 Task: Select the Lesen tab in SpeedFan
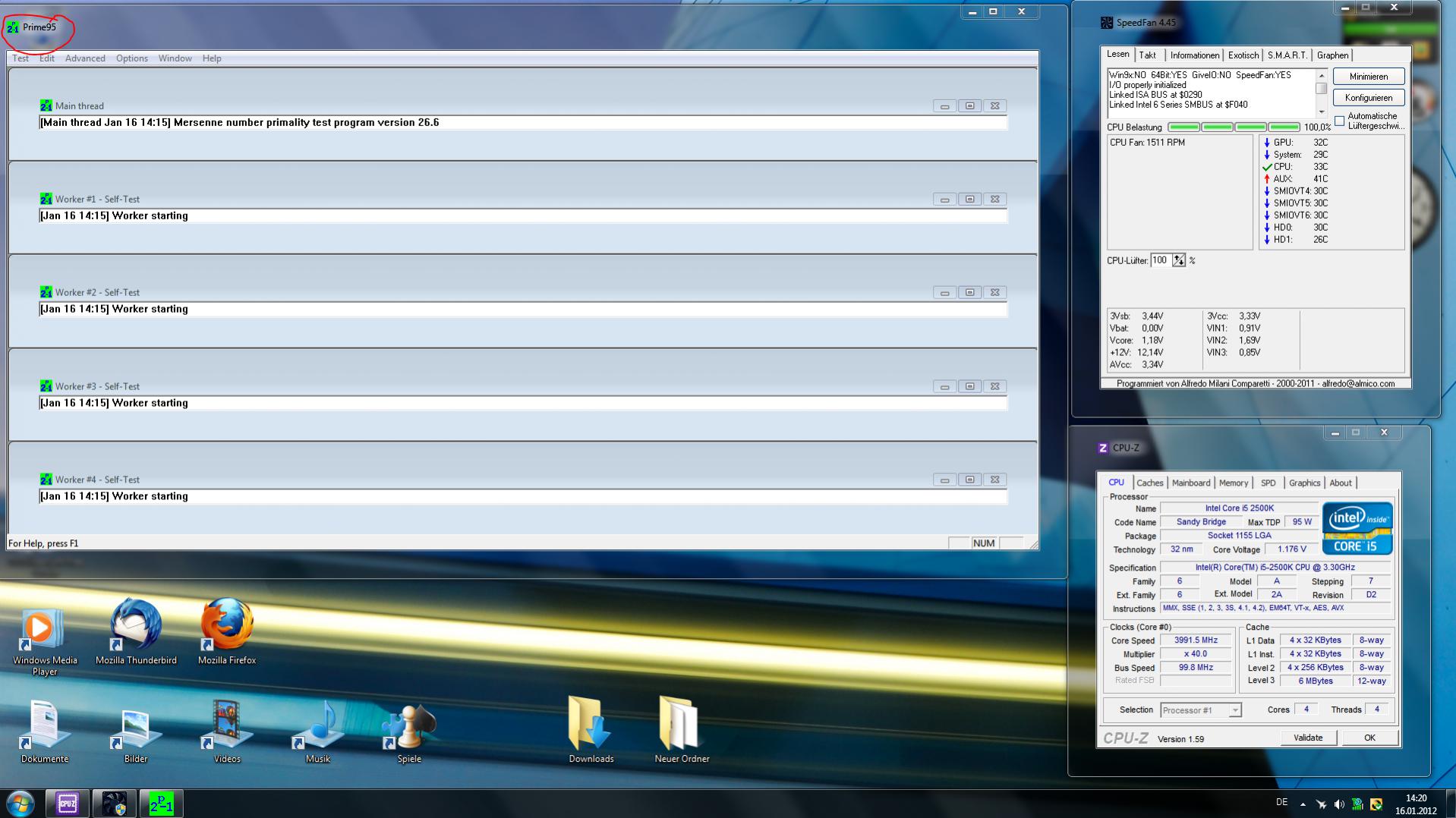pos(1117,55)
